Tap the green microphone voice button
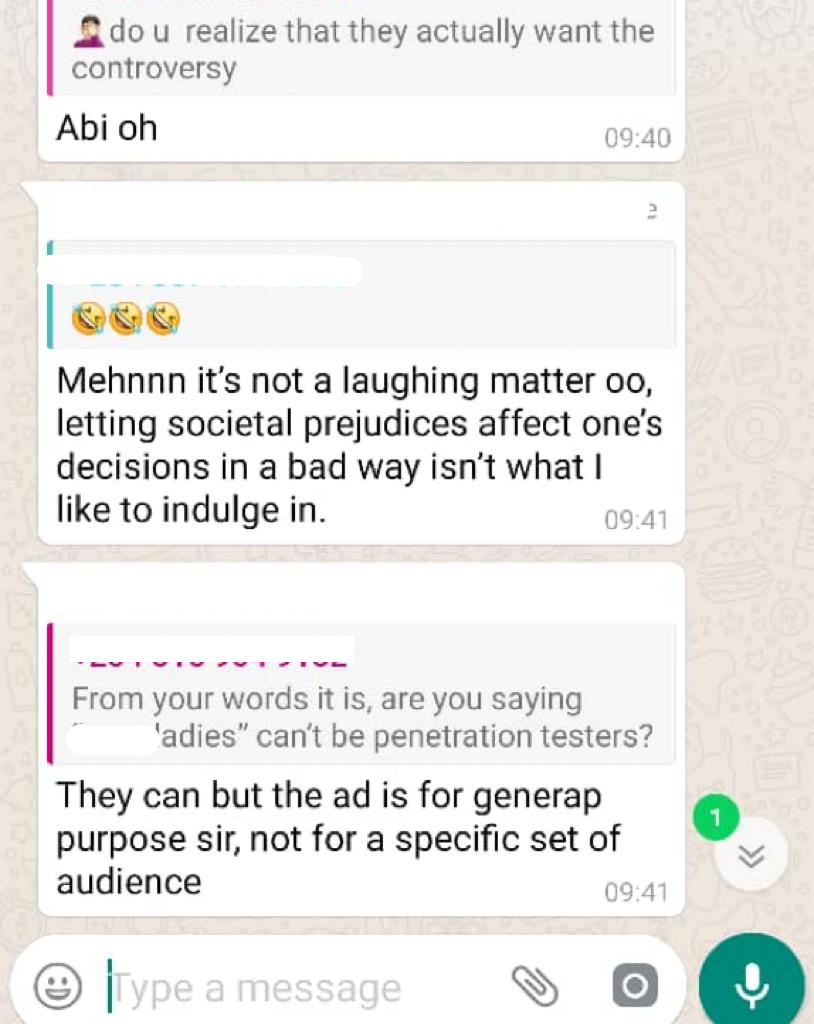Screen dimensions: 814x1024 click(x=752, y=985)
